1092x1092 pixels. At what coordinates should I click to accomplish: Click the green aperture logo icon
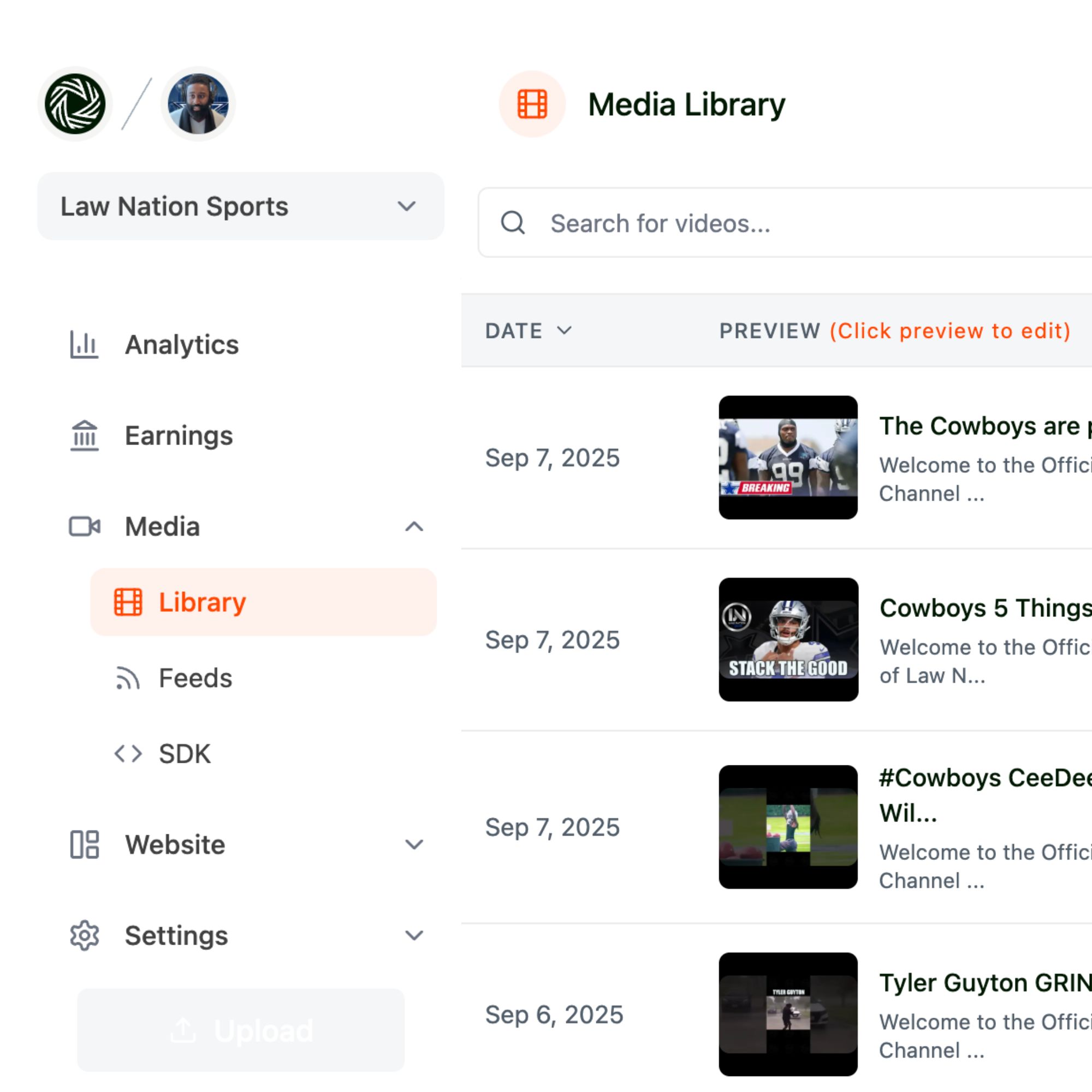75,104
